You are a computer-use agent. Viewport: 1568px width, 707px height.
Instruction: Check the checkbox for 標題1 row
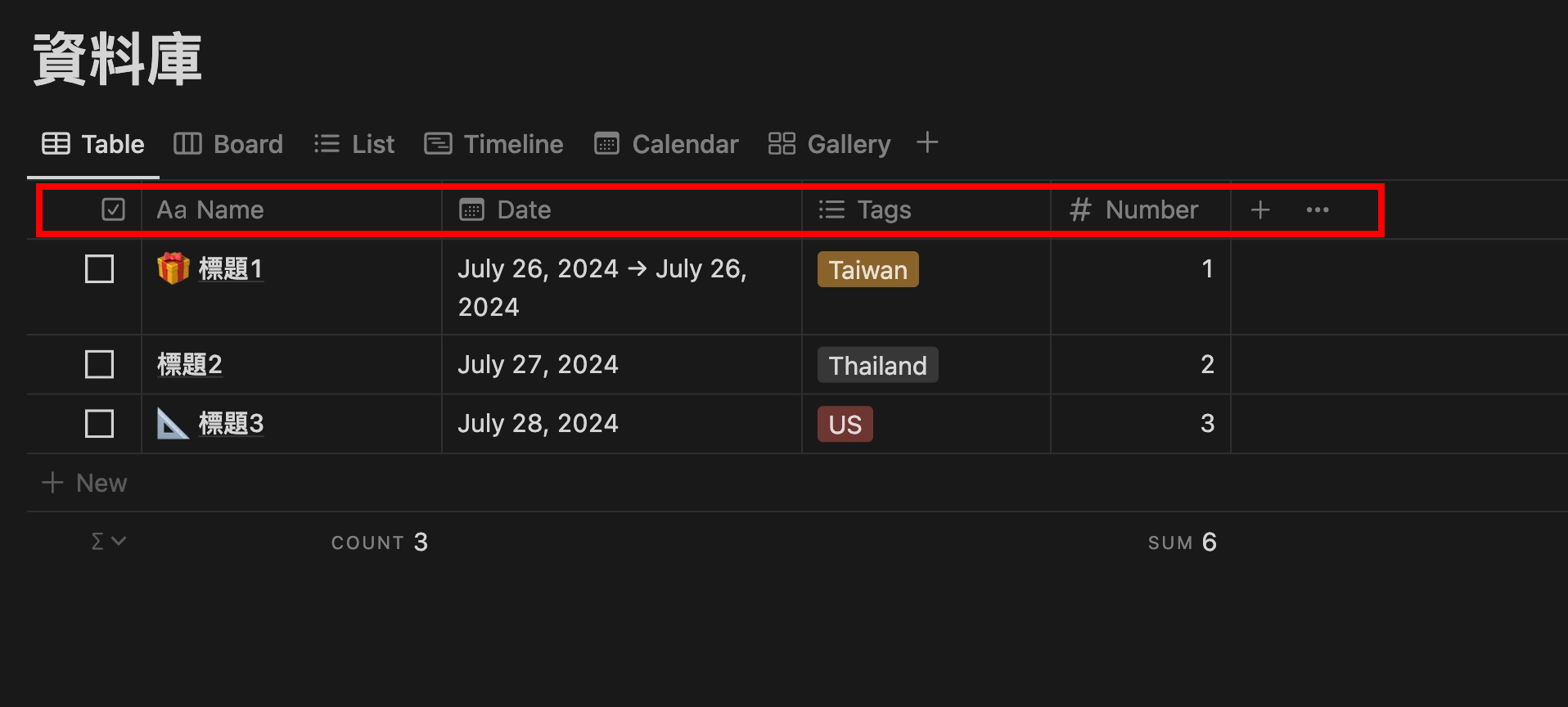click(99, 269)
